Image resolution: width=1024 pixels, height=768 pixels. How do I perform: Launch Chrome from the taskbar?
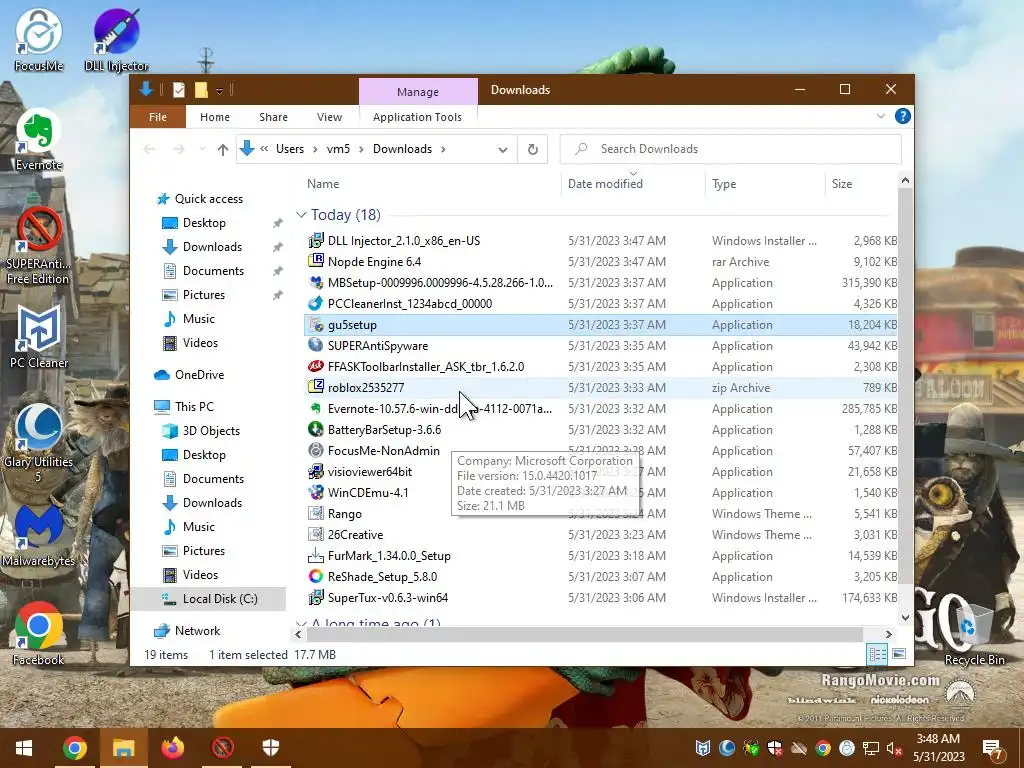pos(74,748)
